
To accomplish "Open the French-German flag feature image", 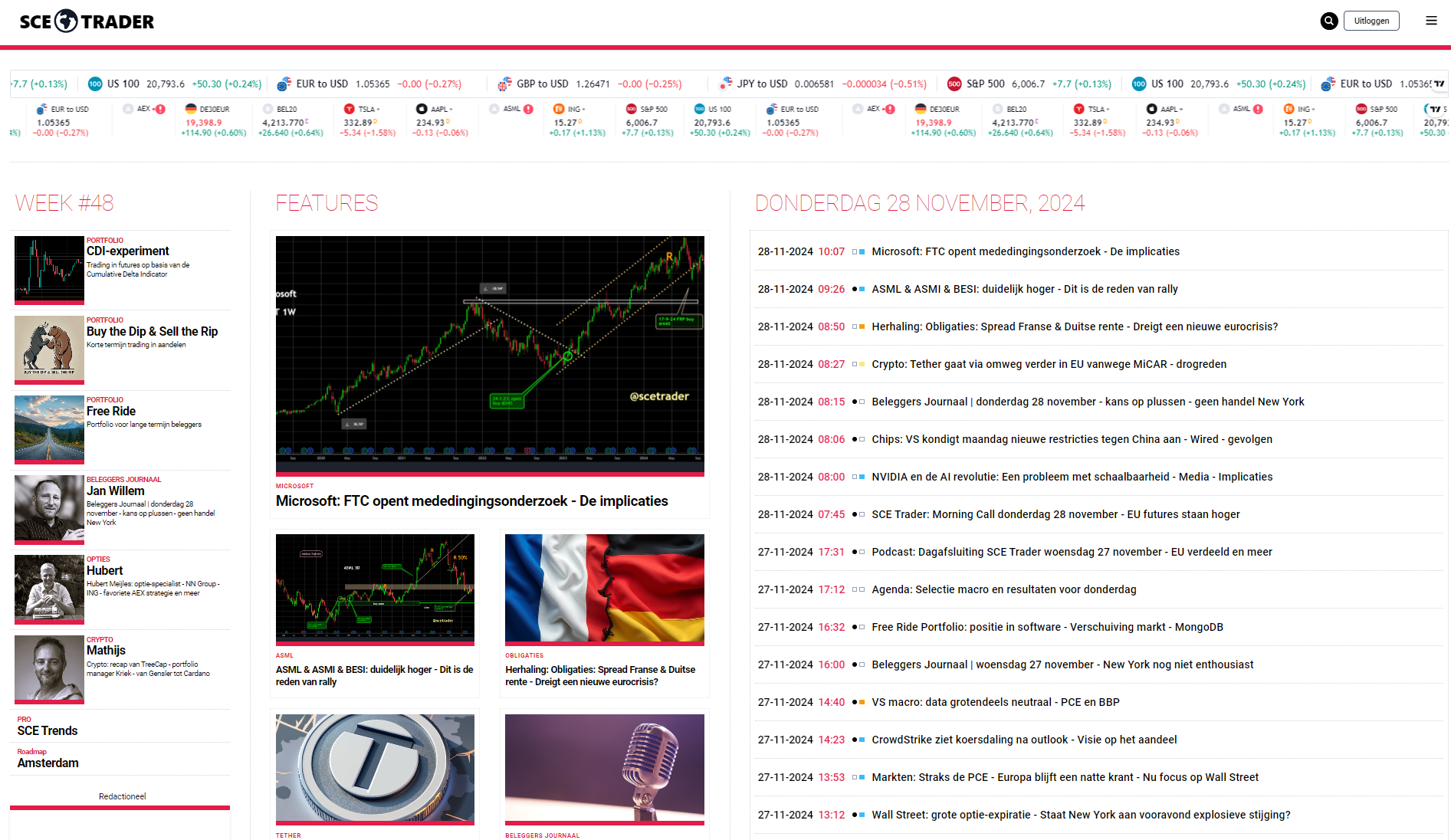I will point(605,589).
